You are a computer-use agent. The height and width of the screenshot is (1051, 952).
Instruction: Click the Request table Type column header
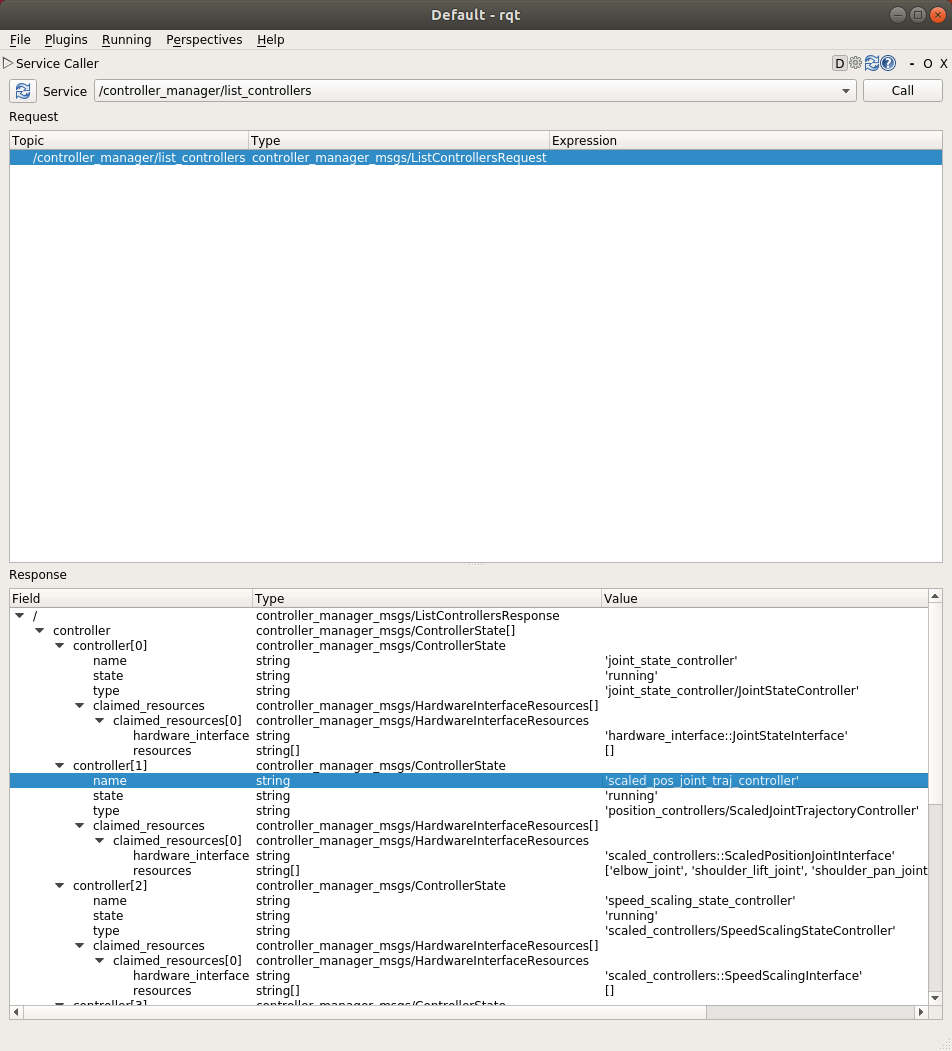pos(399,140)
